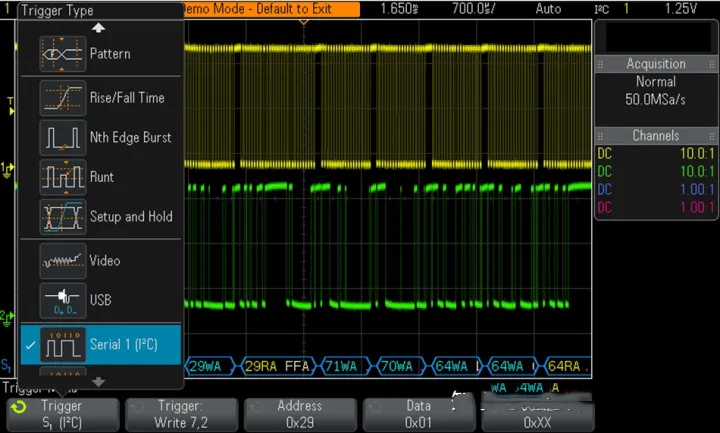Select the Setup and Hold trigger icon
This screenshot has width=720, height=433.
pyautogui.click(x=62, y=216)
